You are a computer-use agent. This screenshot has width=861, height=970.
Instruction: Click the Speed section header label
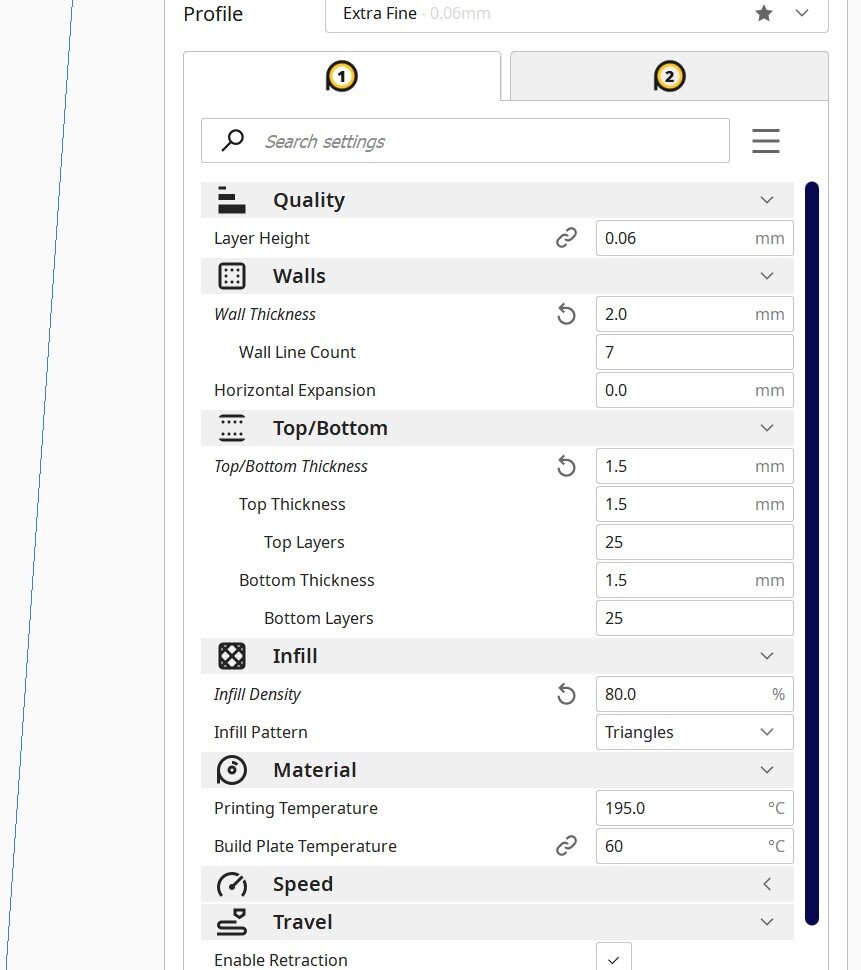[x=303, y=885]
